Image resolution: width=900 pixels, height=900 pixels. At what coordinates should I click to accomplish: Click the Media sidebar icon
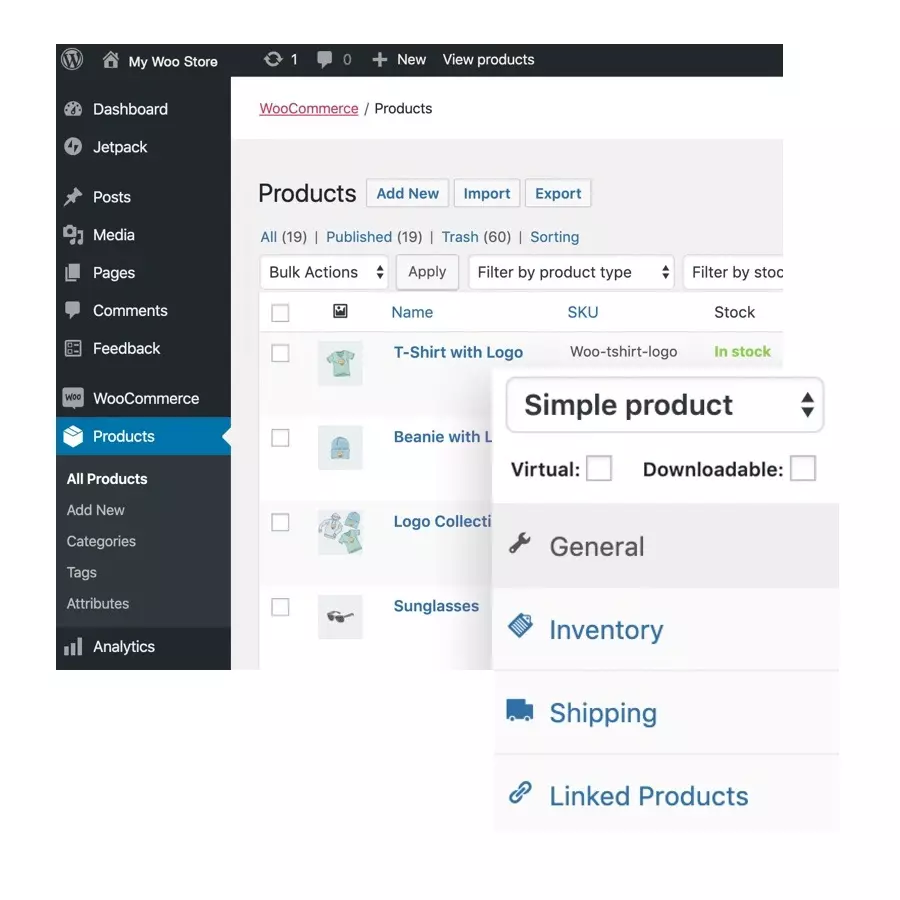73,235
